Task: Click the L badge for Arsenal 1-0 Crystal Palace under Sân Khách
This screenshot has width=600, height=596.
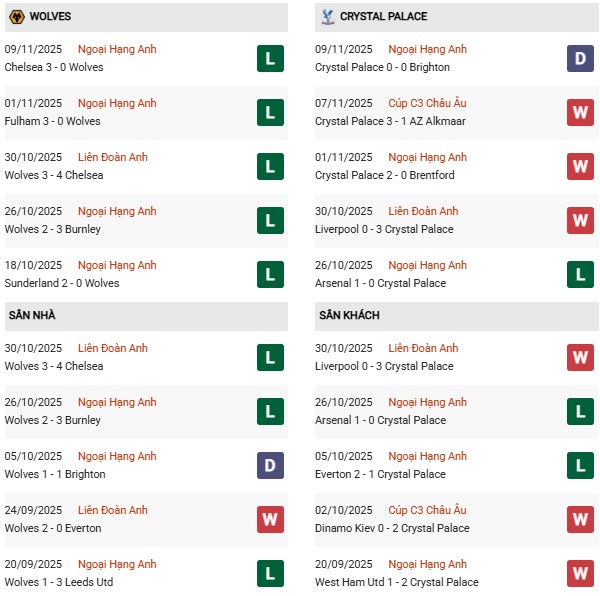Action: 580,412
